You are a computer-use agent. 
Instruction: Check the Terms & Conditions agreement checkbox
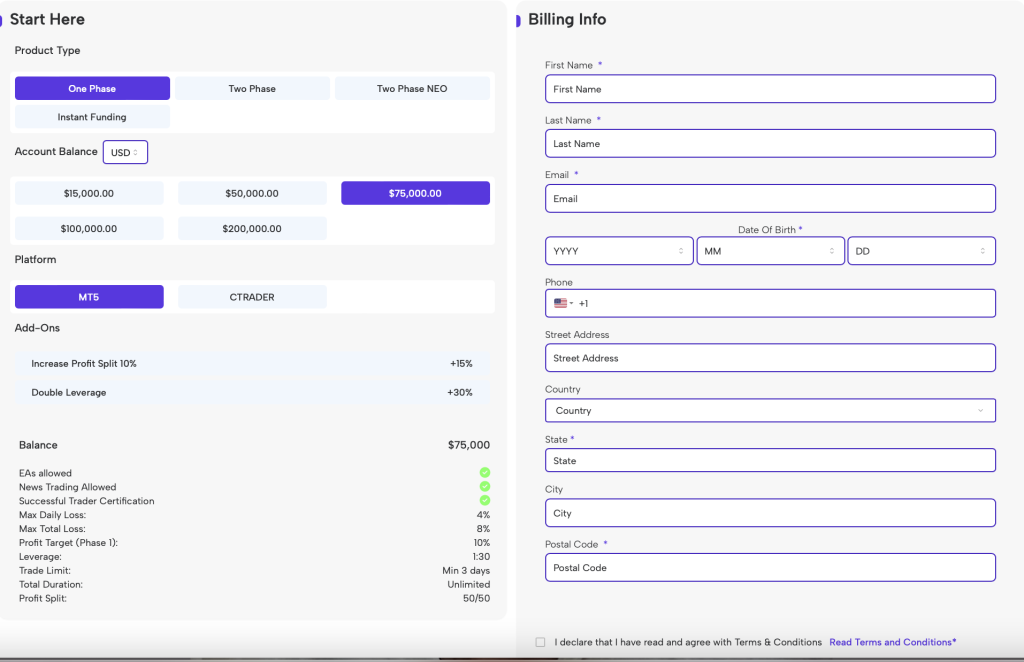coord(541,642)
